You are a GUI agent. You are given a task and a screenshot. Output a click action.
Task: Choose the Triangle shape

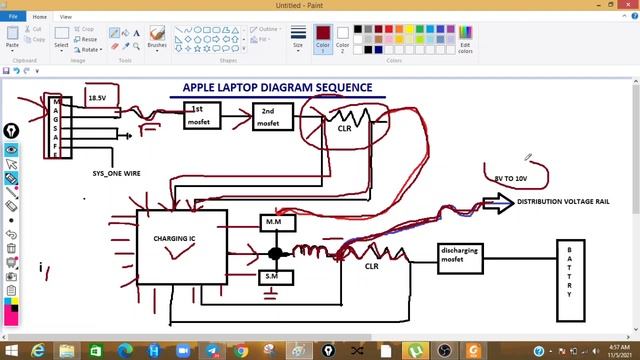[236, 30]
